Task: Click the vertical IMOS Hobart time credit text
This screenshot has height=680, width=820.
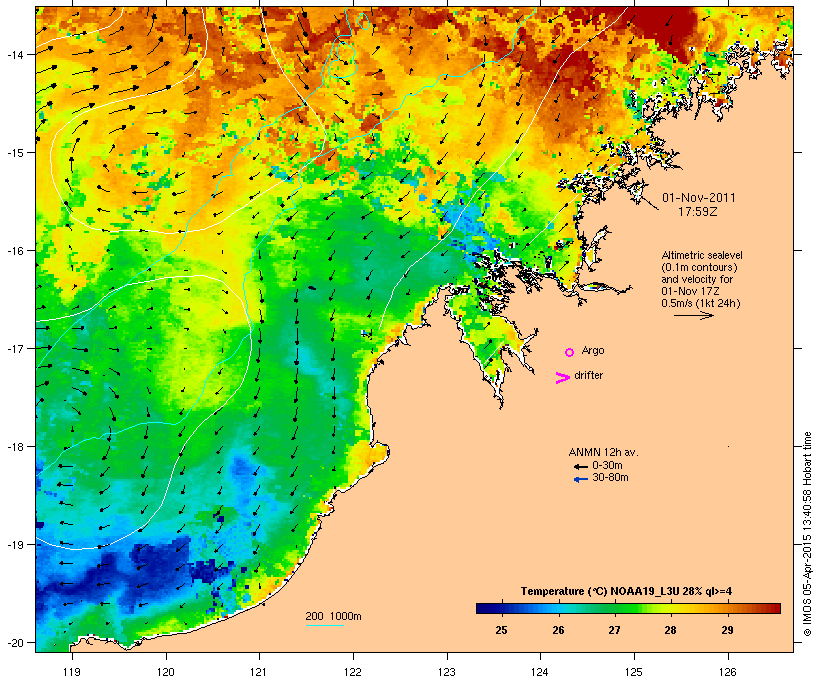Action: tap(807, 534)
